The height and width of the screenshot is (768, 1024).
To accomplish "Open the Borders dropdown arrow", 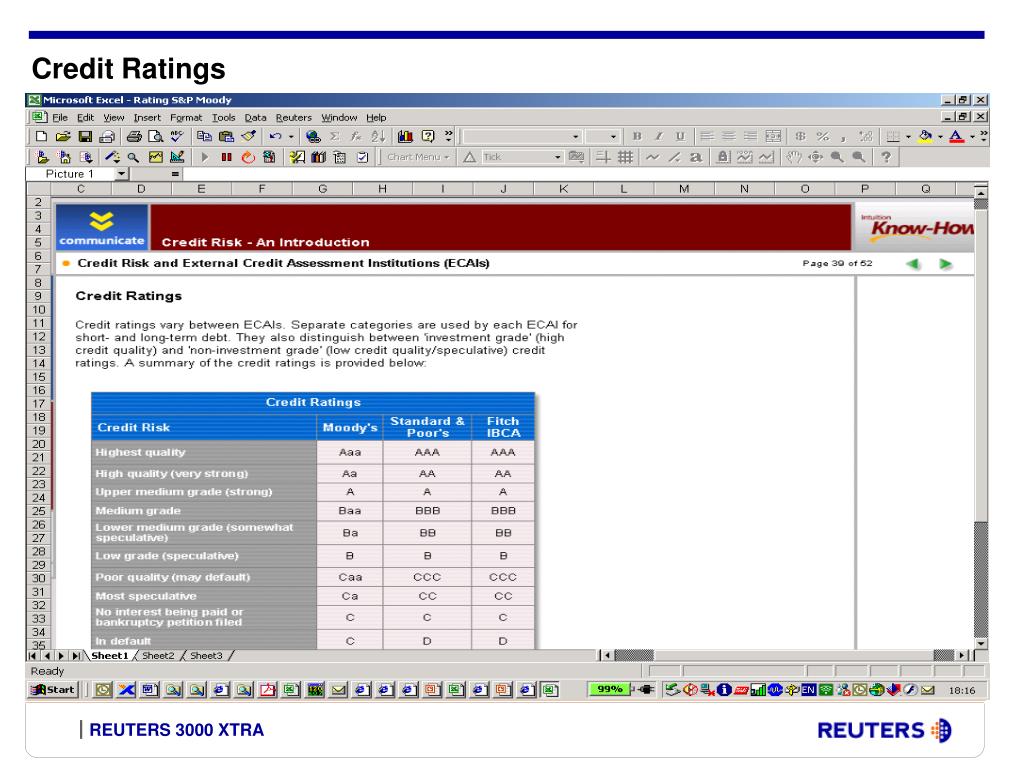I will pyautogui.click(x=908, y=136).
